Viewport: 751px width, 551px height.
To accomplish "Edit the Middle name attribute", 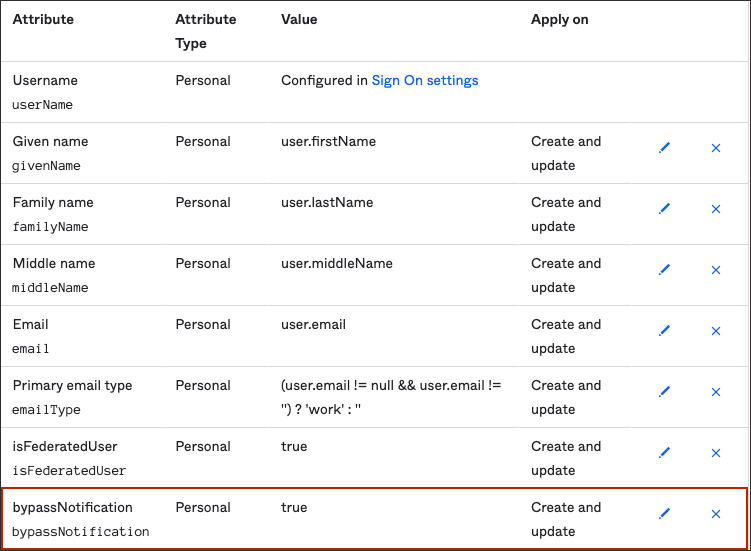I will (x=664, y=270).
